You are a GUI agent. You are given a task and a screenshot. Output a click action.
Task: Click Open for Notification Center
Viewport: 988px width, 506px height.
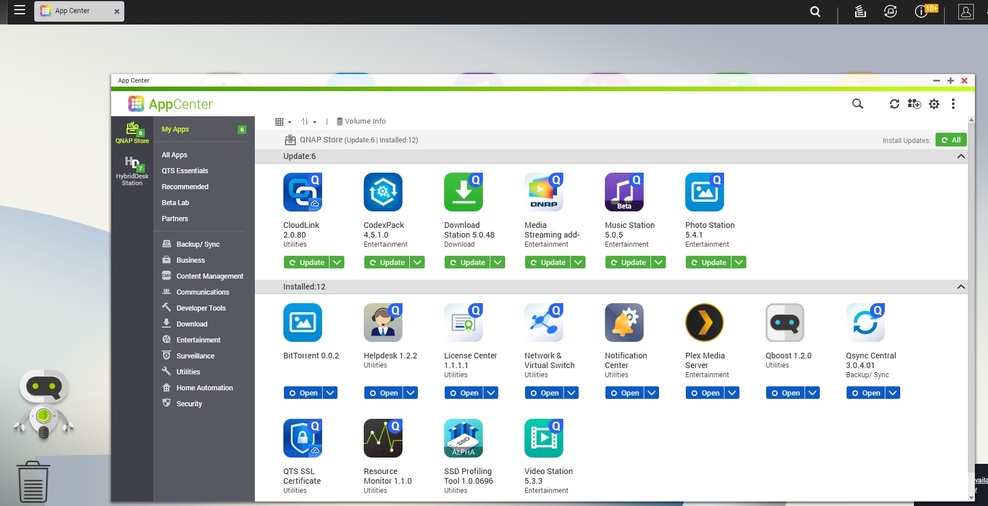624,393
